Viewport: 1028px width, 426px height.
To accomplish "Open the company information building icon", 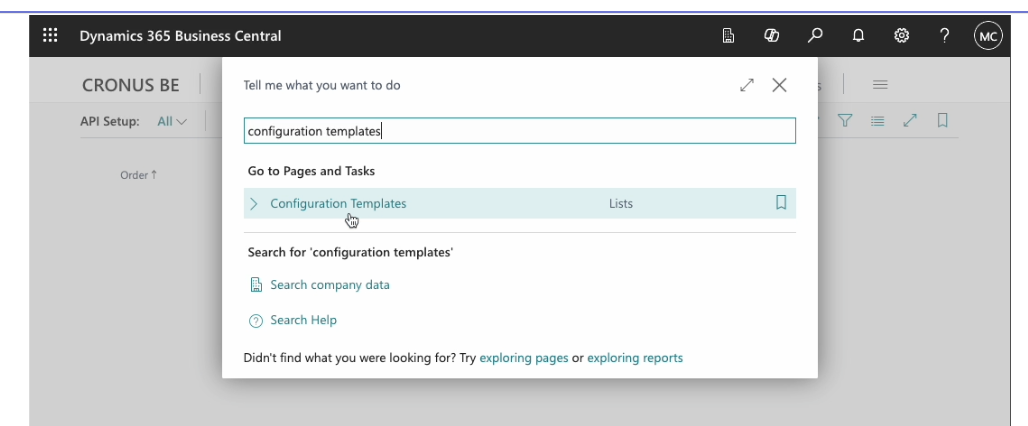I will 728,36.
